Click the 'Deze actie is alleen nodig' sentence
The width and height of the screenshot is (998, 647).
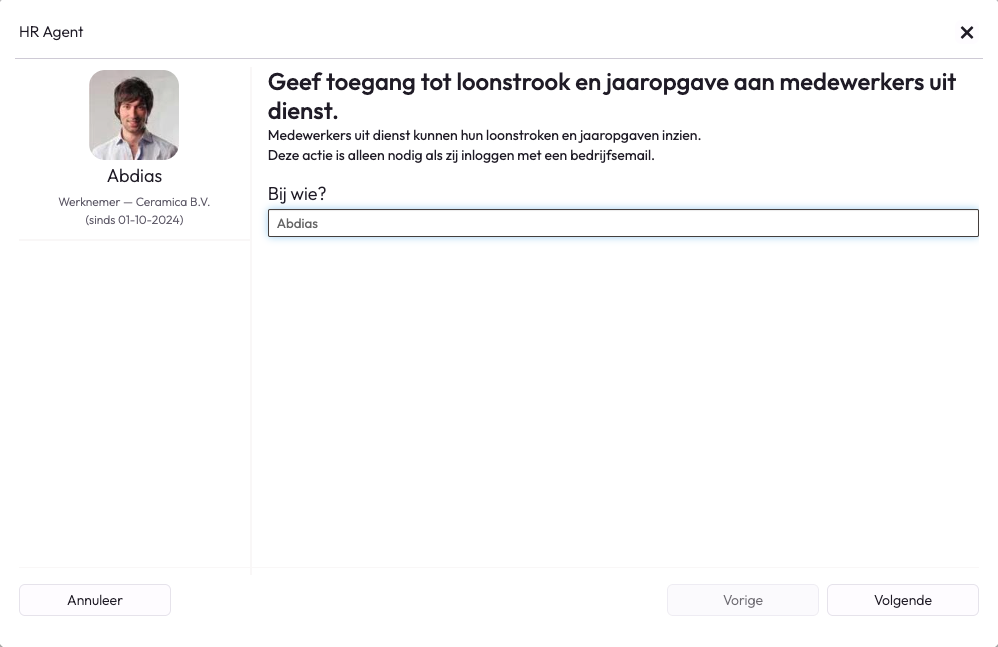(x=461, y=155)
